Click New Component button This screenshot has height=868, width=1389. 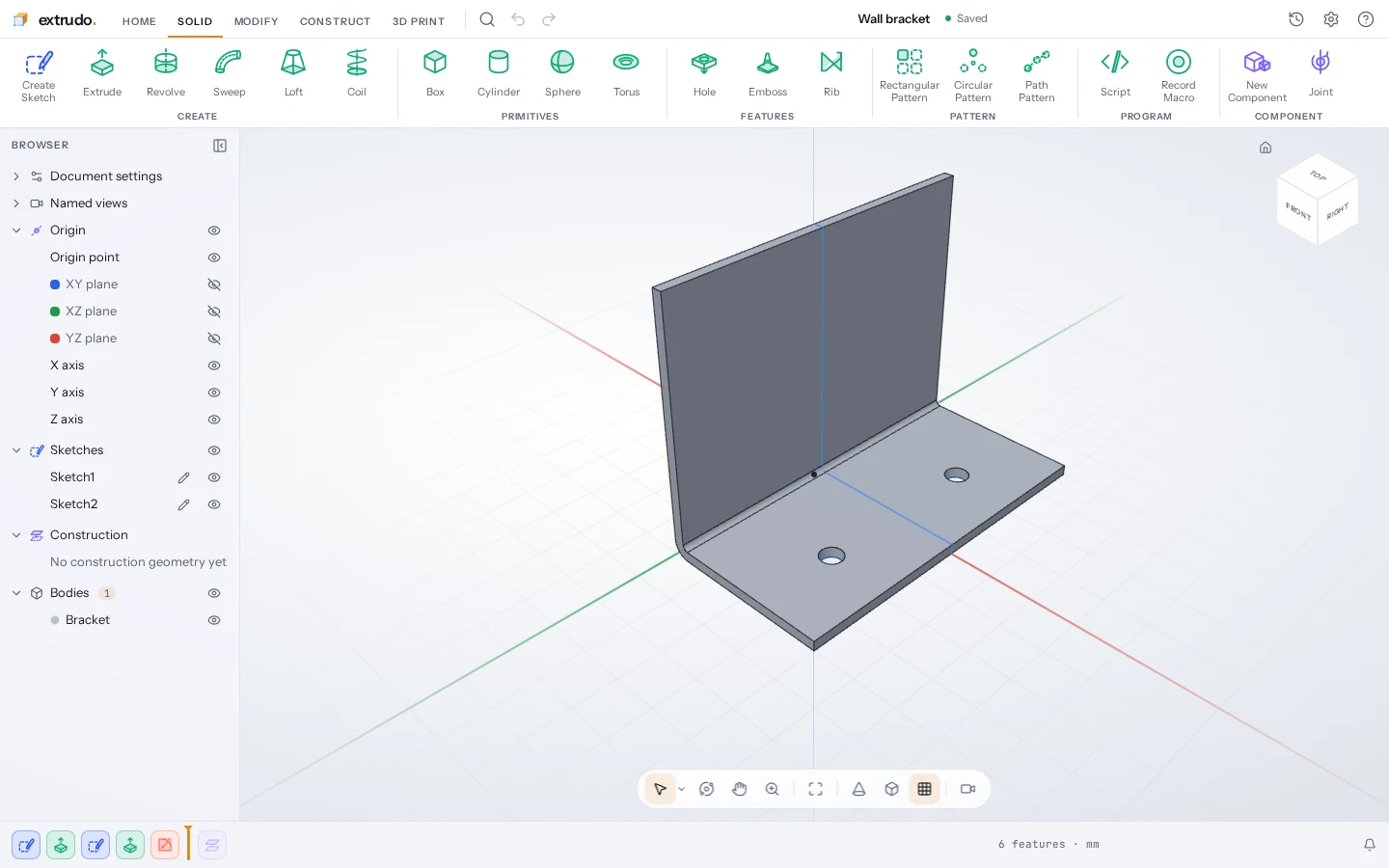click(1257, 75)
